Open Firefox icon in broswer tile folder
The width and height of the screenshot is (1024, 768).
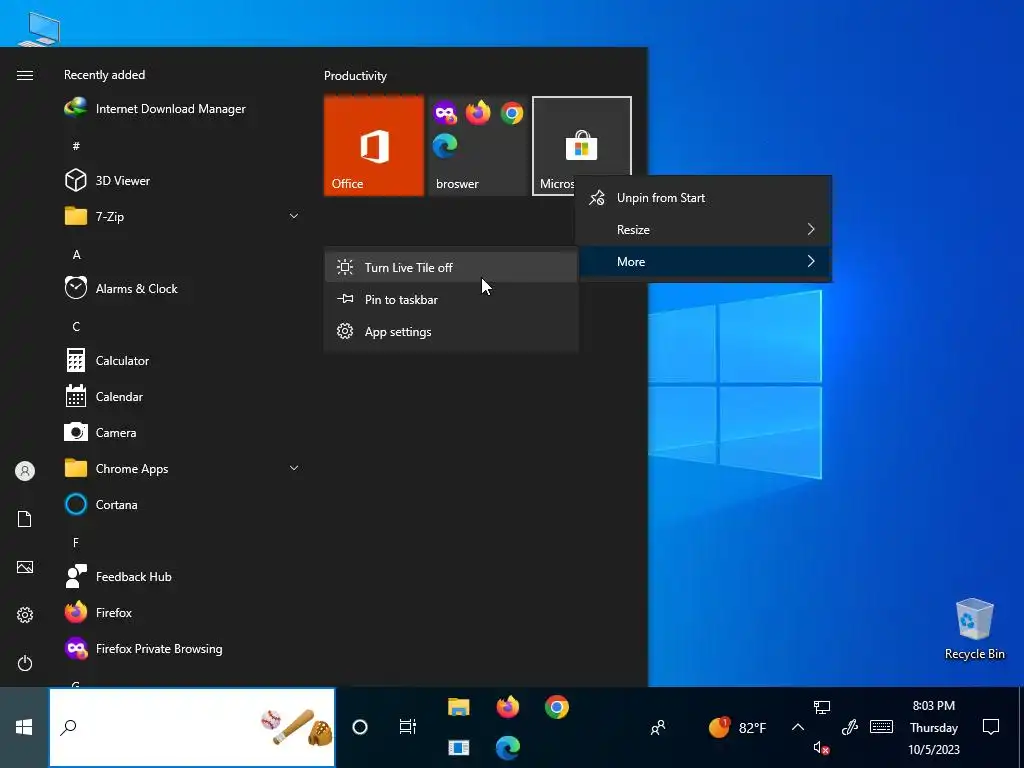click(x=478, y=113)
